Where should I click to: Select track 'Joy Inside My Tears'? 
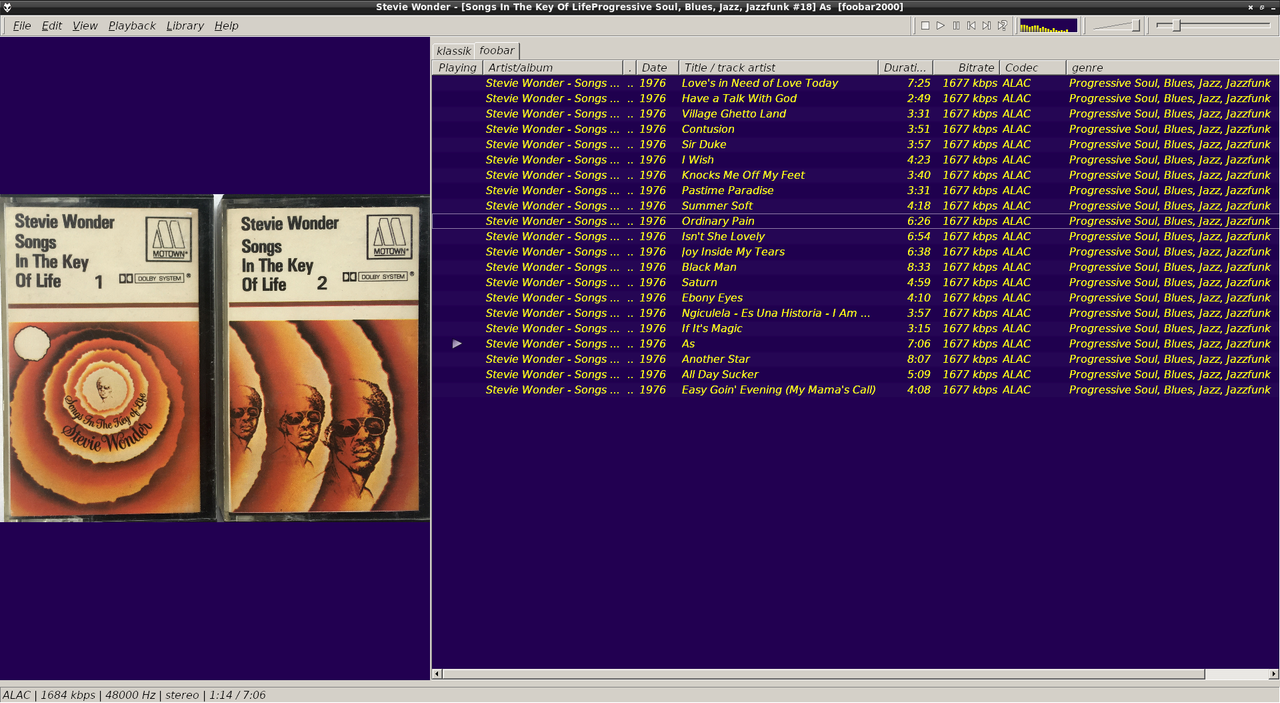tap(733, 252)
